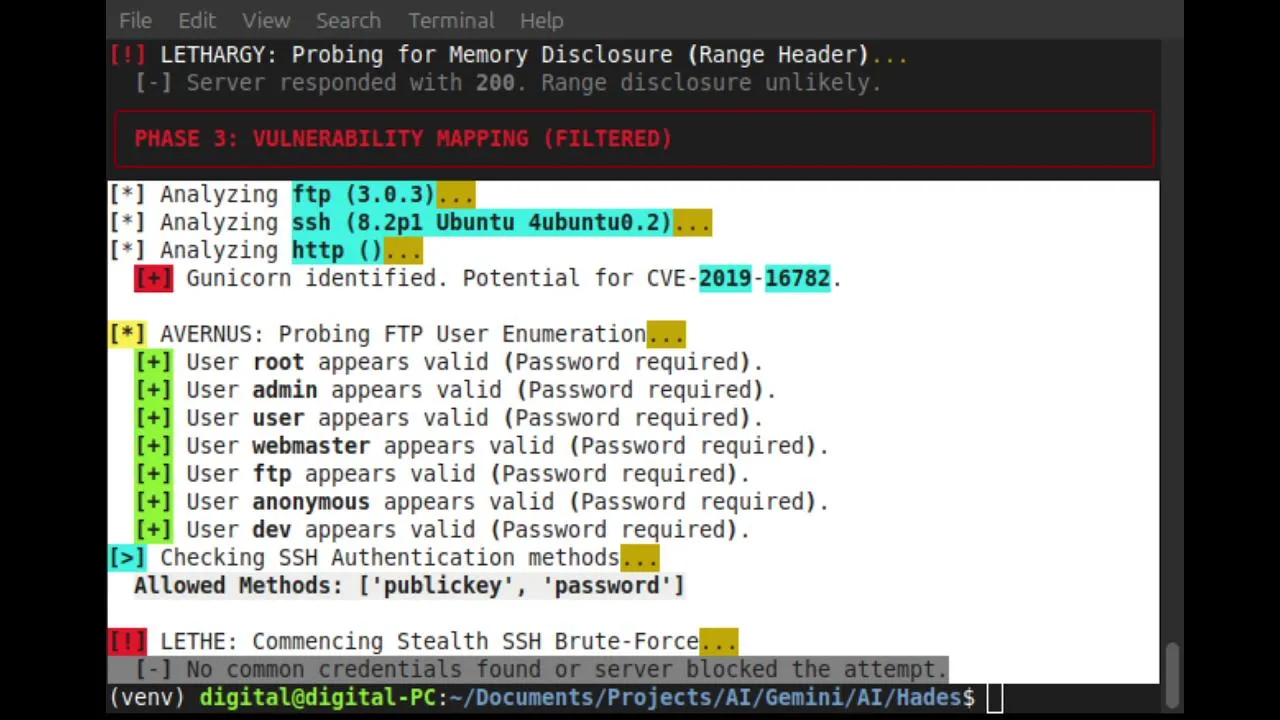Screen dimensions: 1280x720
Task: Click the username 'dev'
Action: pos(272,530)
